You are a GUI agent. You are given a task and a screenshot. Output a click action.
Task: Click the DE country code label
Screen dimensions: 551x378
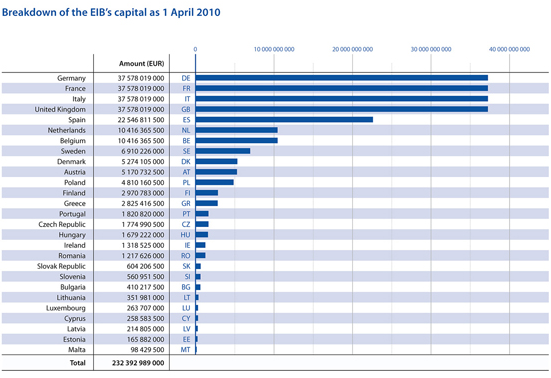(186, 78)
